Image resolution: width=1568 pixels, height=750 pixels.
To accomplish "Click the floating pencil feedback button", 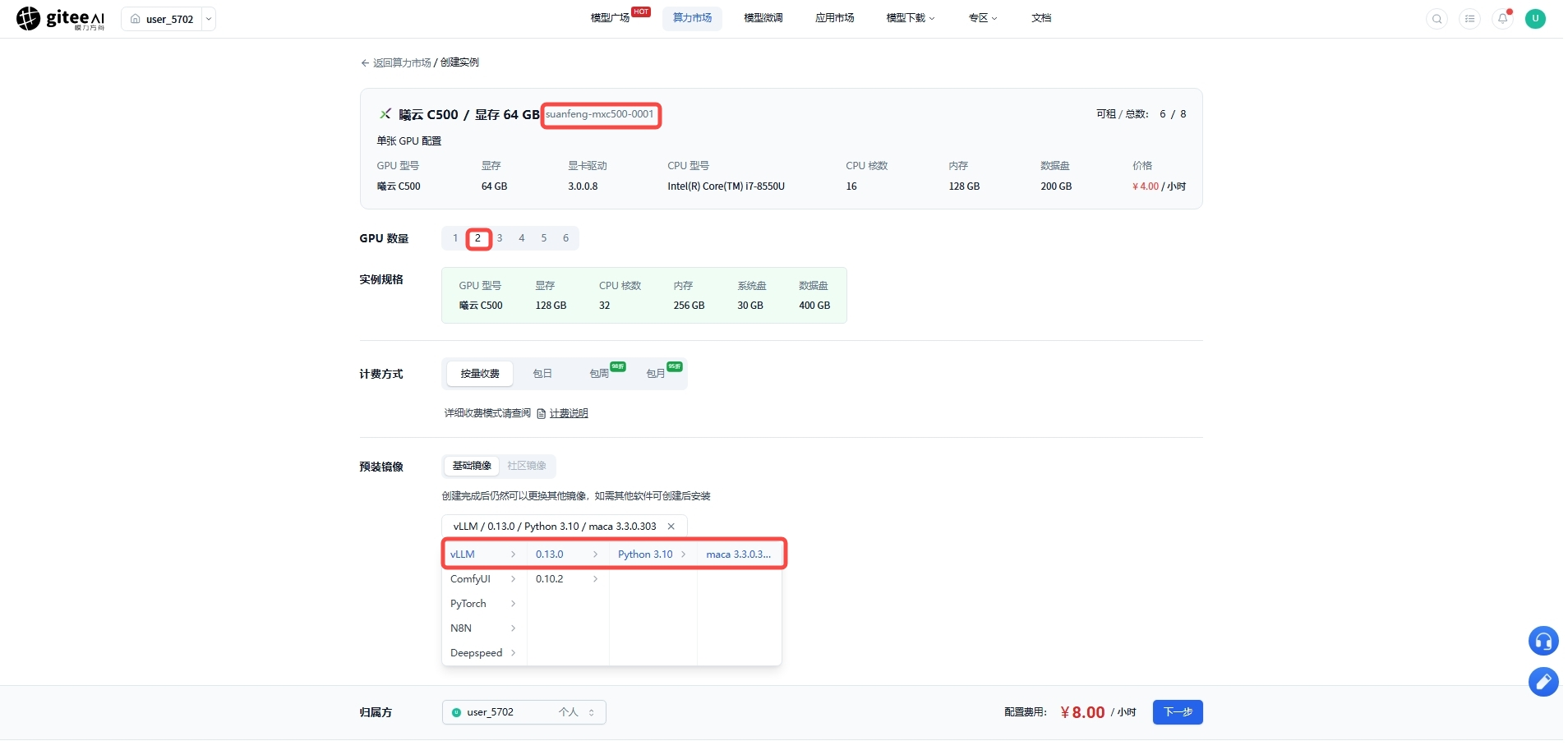I will (1543, 681).
